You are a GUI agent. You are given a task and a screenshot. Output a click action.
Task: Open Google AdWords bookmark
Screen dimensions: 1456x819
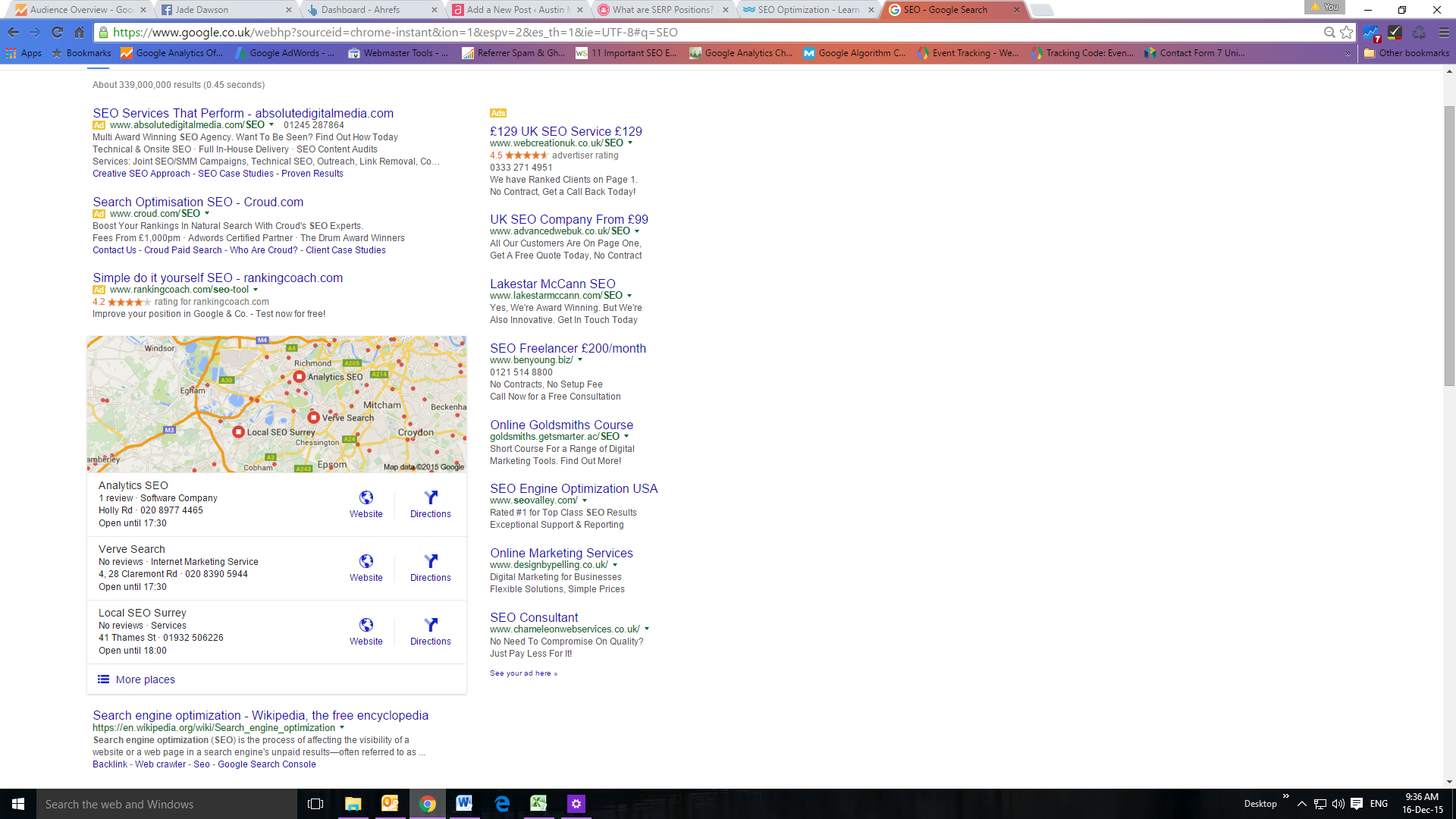coord(284,53)
